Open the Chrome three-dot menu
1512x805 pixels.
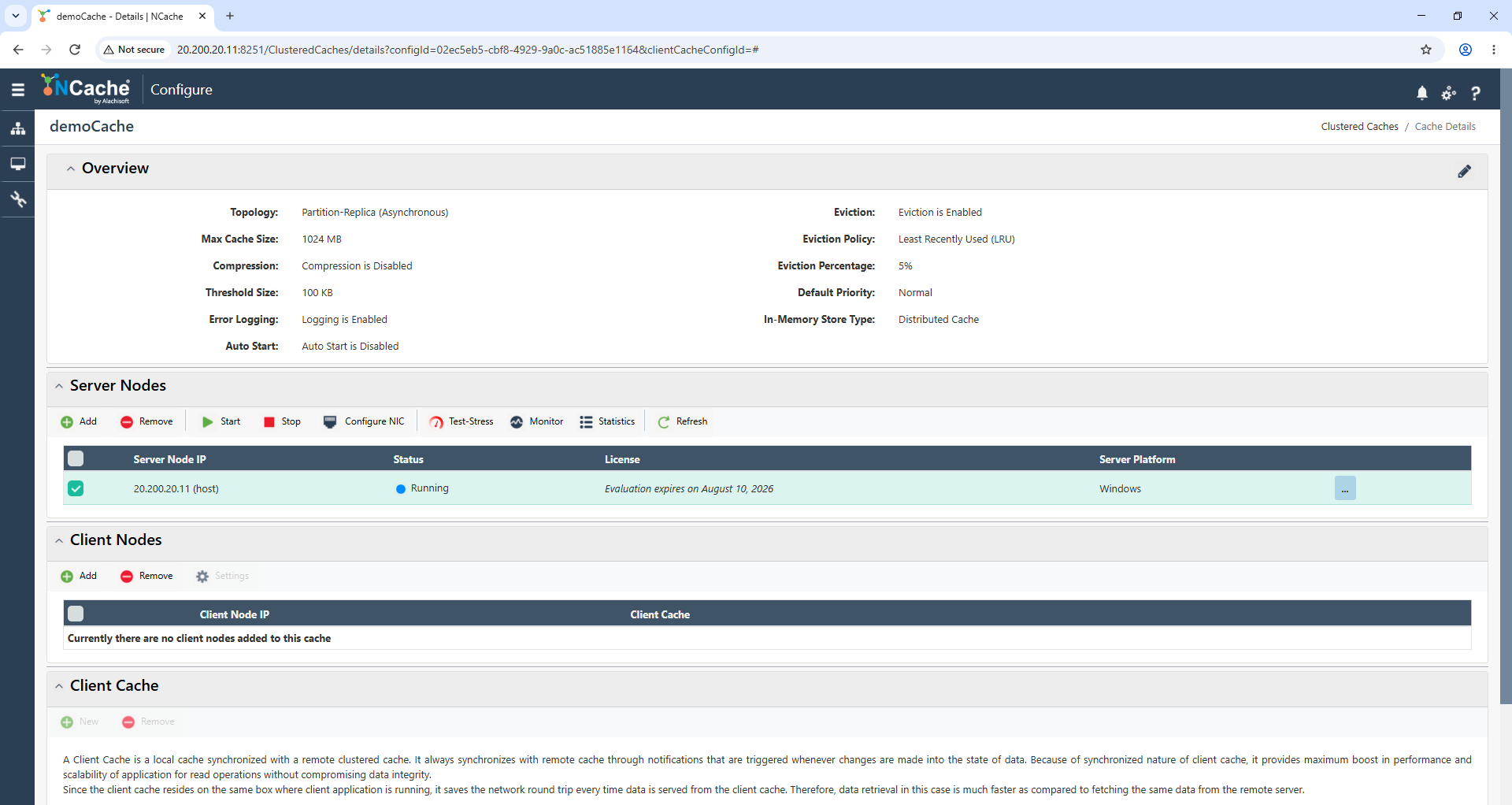(x=1494, y=50)
